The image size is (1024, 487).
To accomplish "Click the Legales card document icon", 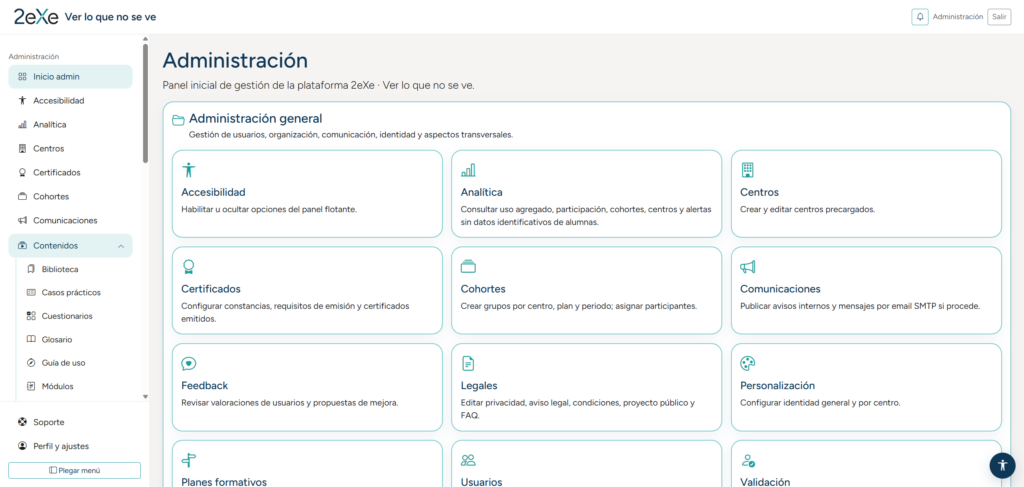I will (x=468, y=364).
